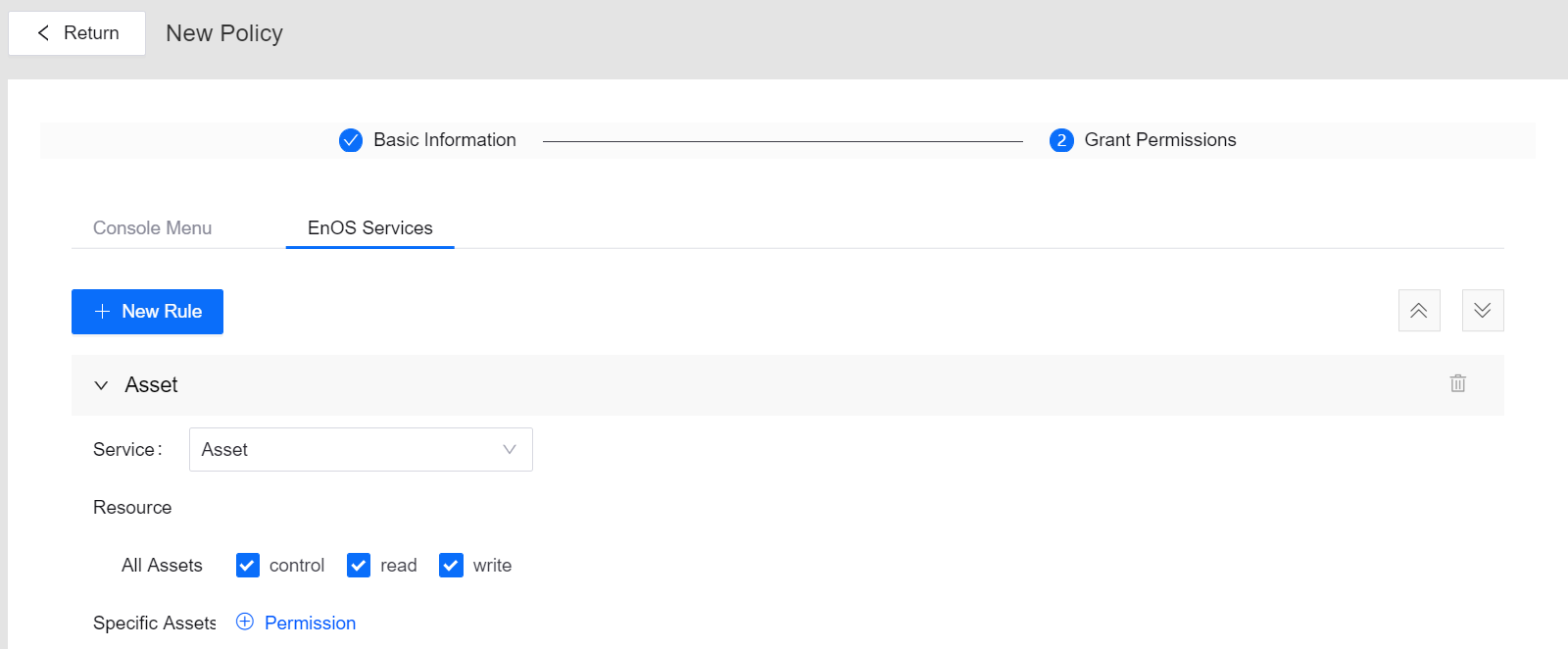Click the back arrow in the Return button
This screenshot has width=1568, height=649.
[x=42, y=32]
